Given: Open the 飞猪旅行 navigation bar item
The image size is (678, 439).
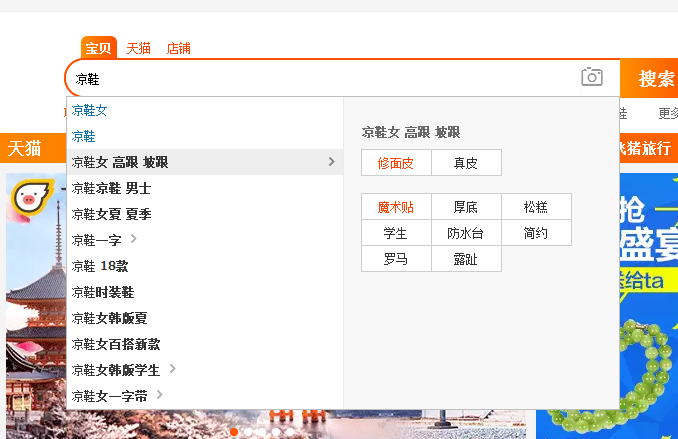Looking at the screenshot, I should [x=646, y=148].
